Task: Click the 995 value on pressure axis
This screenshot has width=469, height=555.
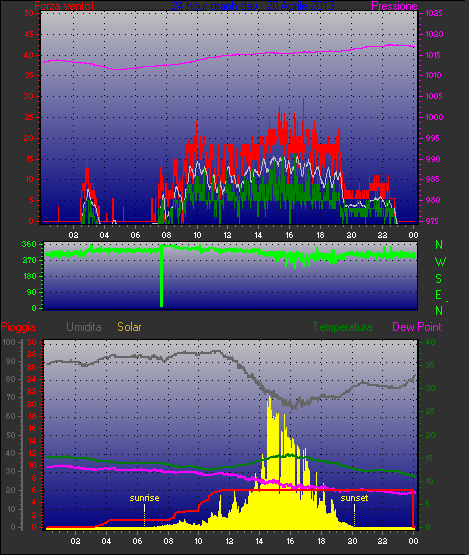Action: (x=432, y=138)
